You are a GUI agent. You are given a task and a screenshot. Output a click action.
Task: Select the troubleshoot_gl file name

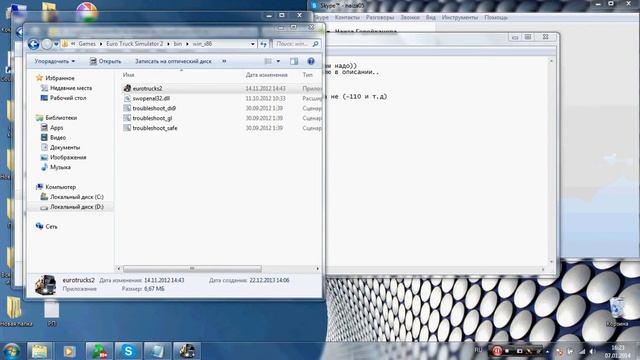click(x=152, y=118)
